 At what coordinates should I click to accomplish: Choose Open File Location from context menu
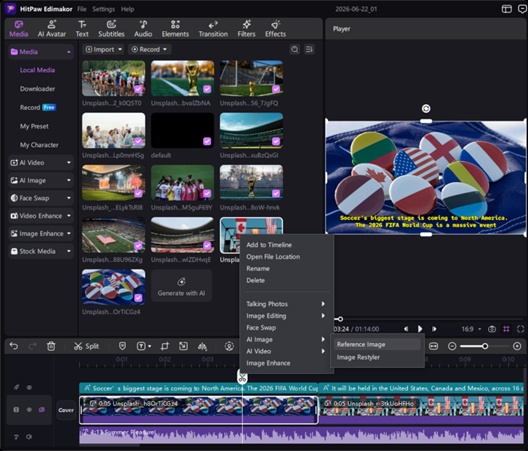pyautogui.click(x=287, y=257)
